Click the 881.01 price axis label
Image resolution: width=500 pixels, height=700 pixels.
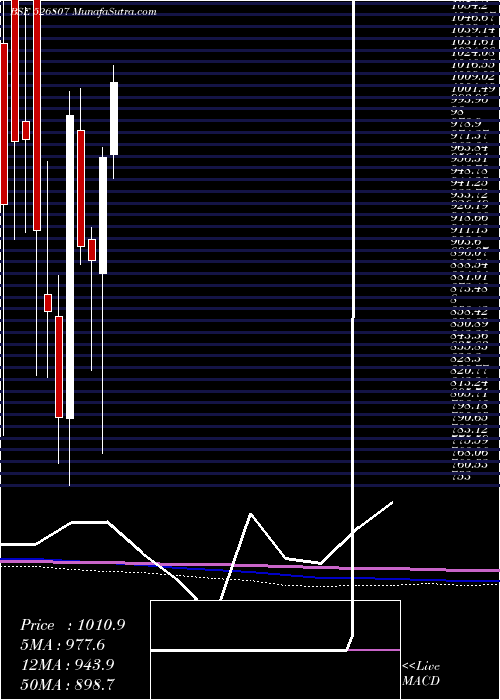click(470, 278)
